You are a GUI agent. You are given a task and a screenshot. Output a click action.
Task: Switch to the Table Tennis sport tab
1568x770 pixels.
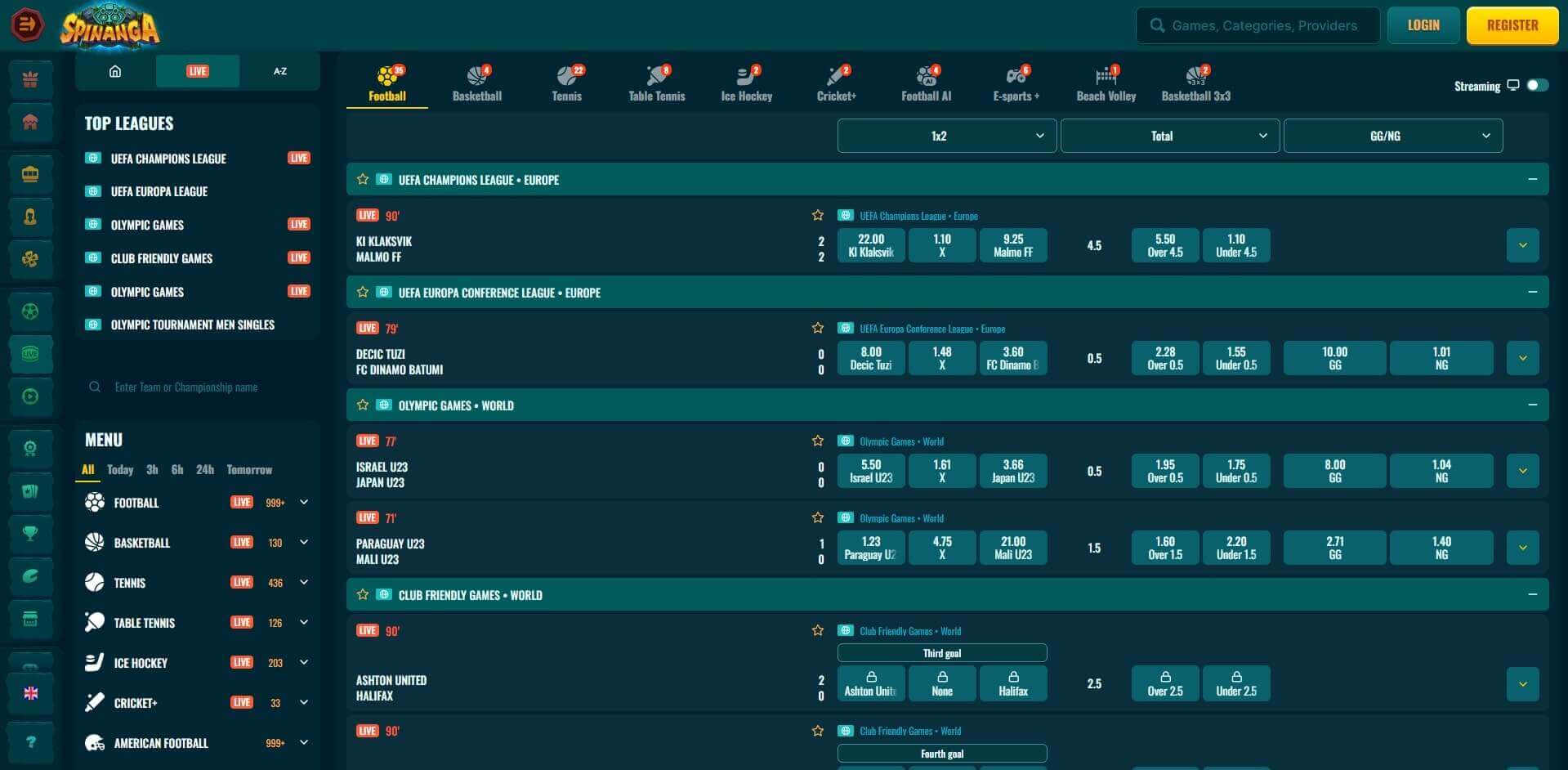pyautogui.click(x=657, y=84)
